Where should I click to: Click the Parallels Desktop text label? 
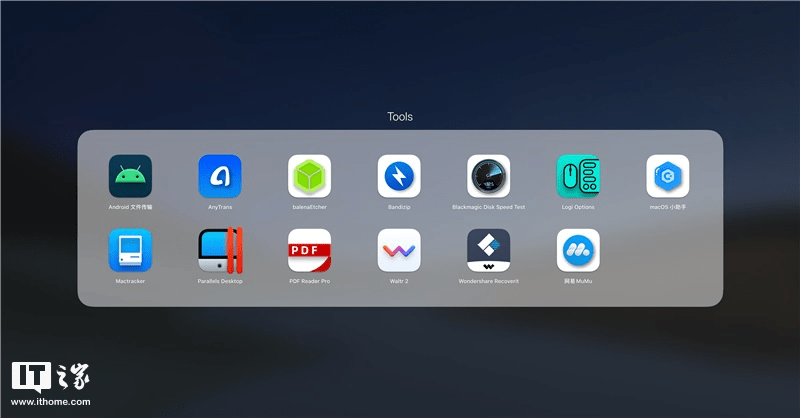(x=220, y=281)
